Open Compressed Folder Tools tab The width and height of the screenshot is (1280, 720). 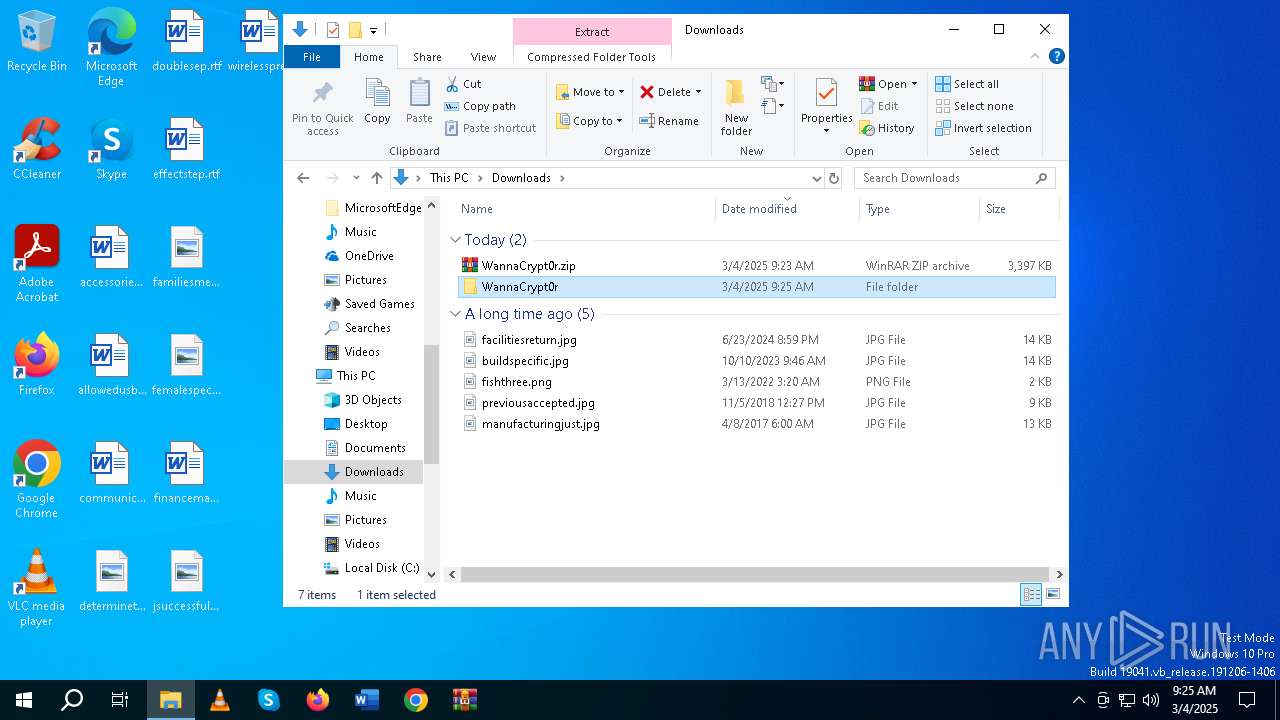(x=592, y=57)
